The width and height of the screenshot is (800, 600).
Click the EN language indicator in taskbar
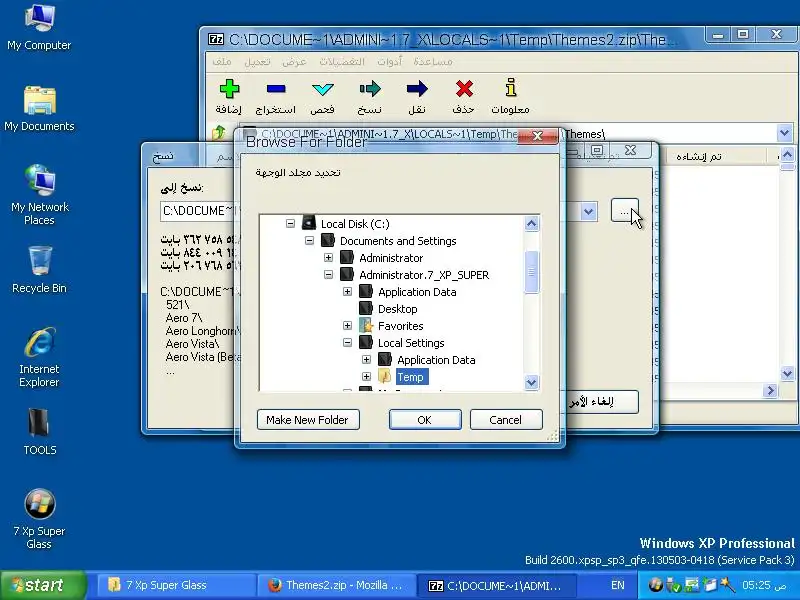pos(618,585)
